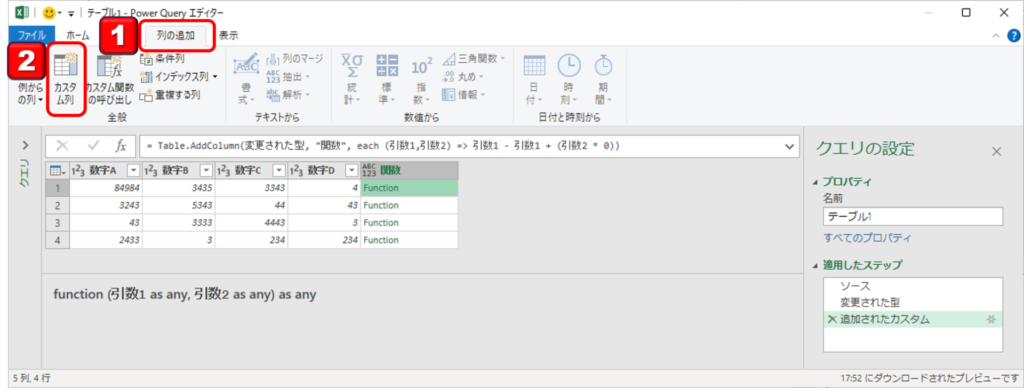The height and width of the screenshot is (388, 1024).
Task: Open quick access toolbar customize arrow
Action: pyautogui.click(x=70, y=13)
